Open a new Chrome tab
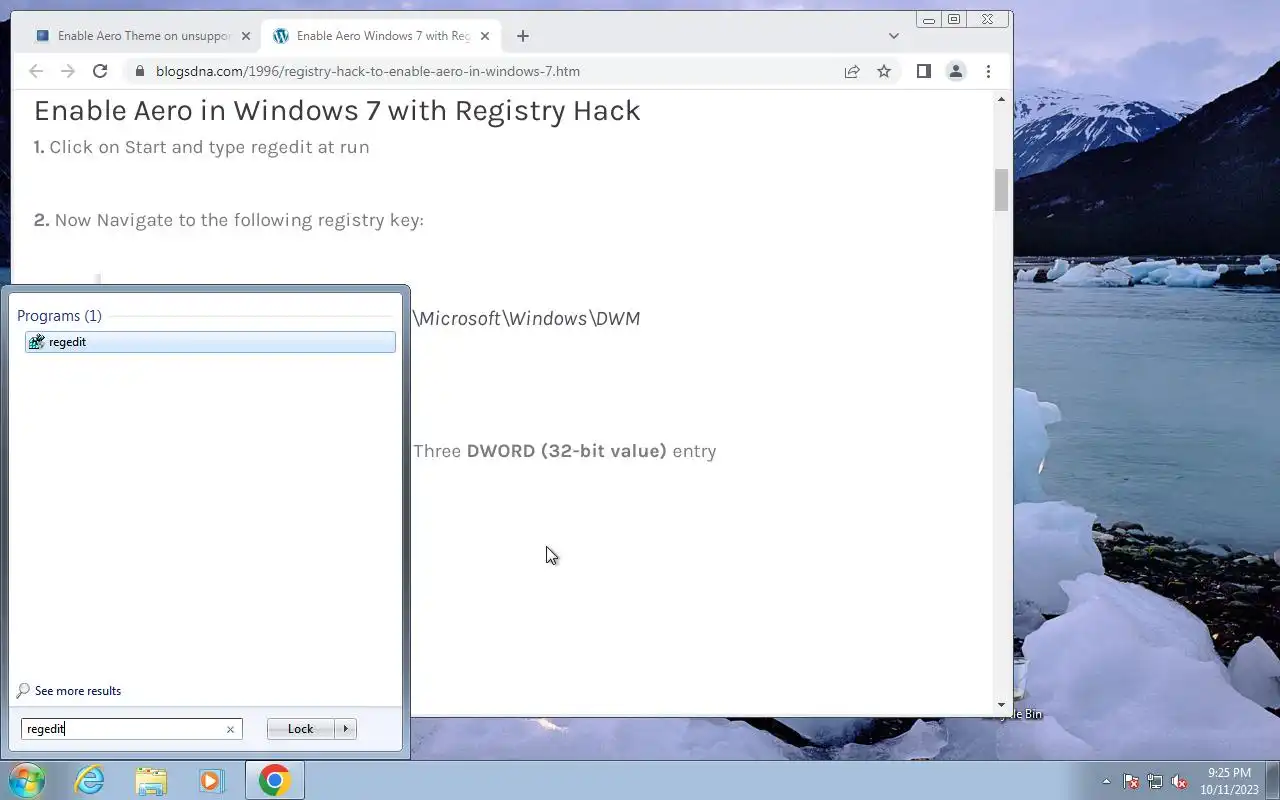The height and width of the screenshot is (800, 1280). [523, 36]
